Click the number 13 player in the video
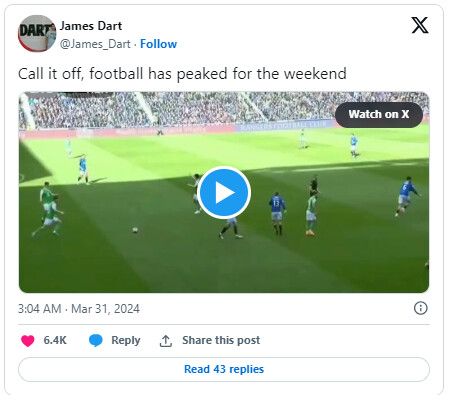Screen dimensions: 449x395 tap(277, 213)
